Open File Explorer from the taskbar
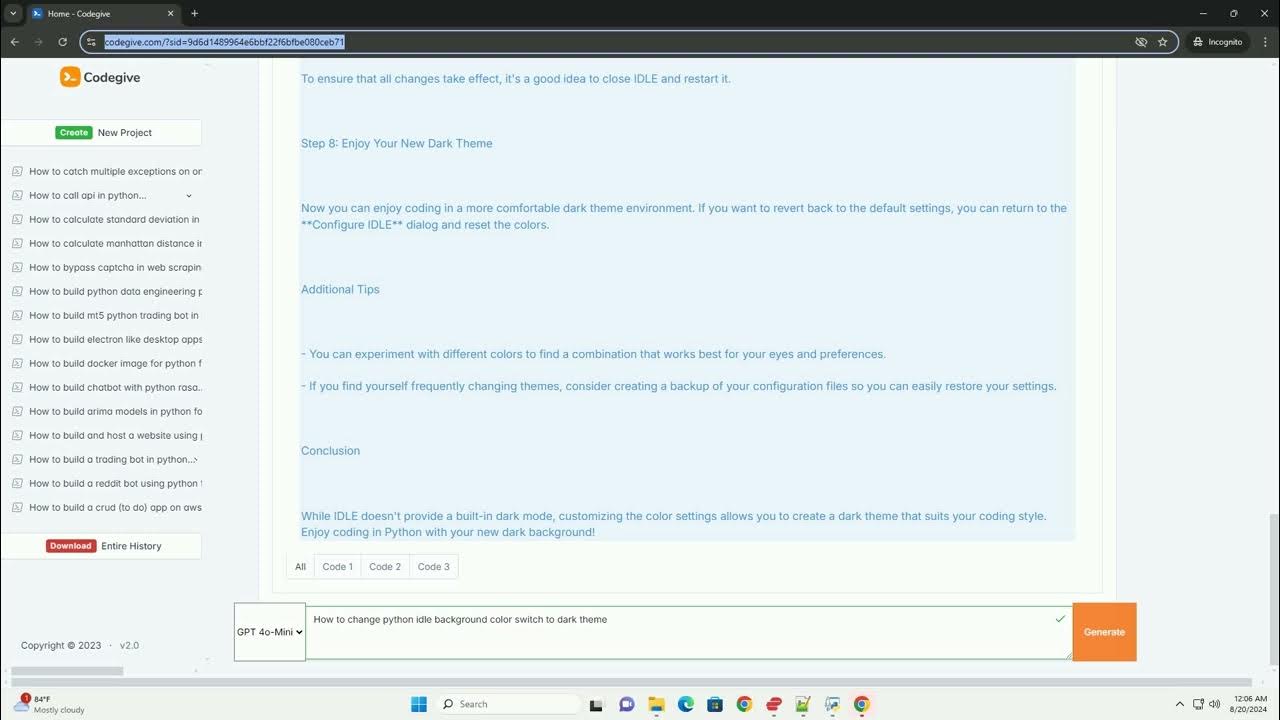The image size is (1280, 720). [656, 704]
